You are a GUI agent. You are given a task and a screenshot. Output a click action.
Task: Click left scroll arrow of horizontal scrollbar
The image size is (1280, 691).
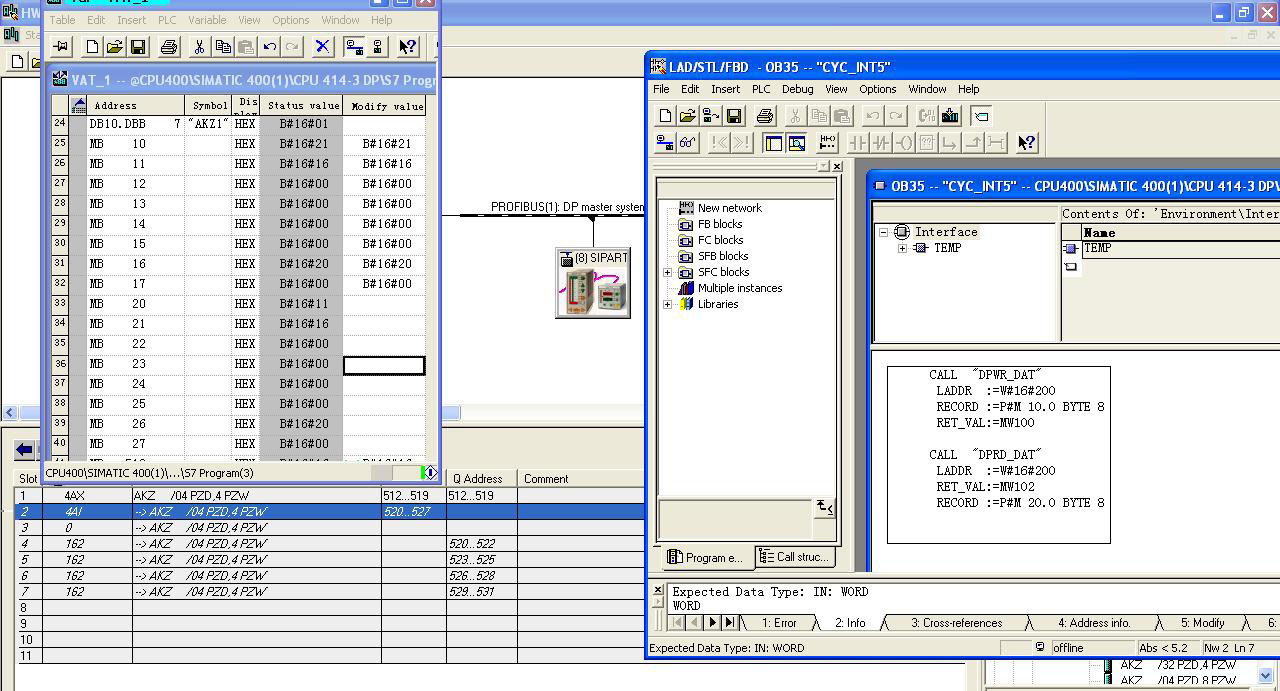(10, 412)
